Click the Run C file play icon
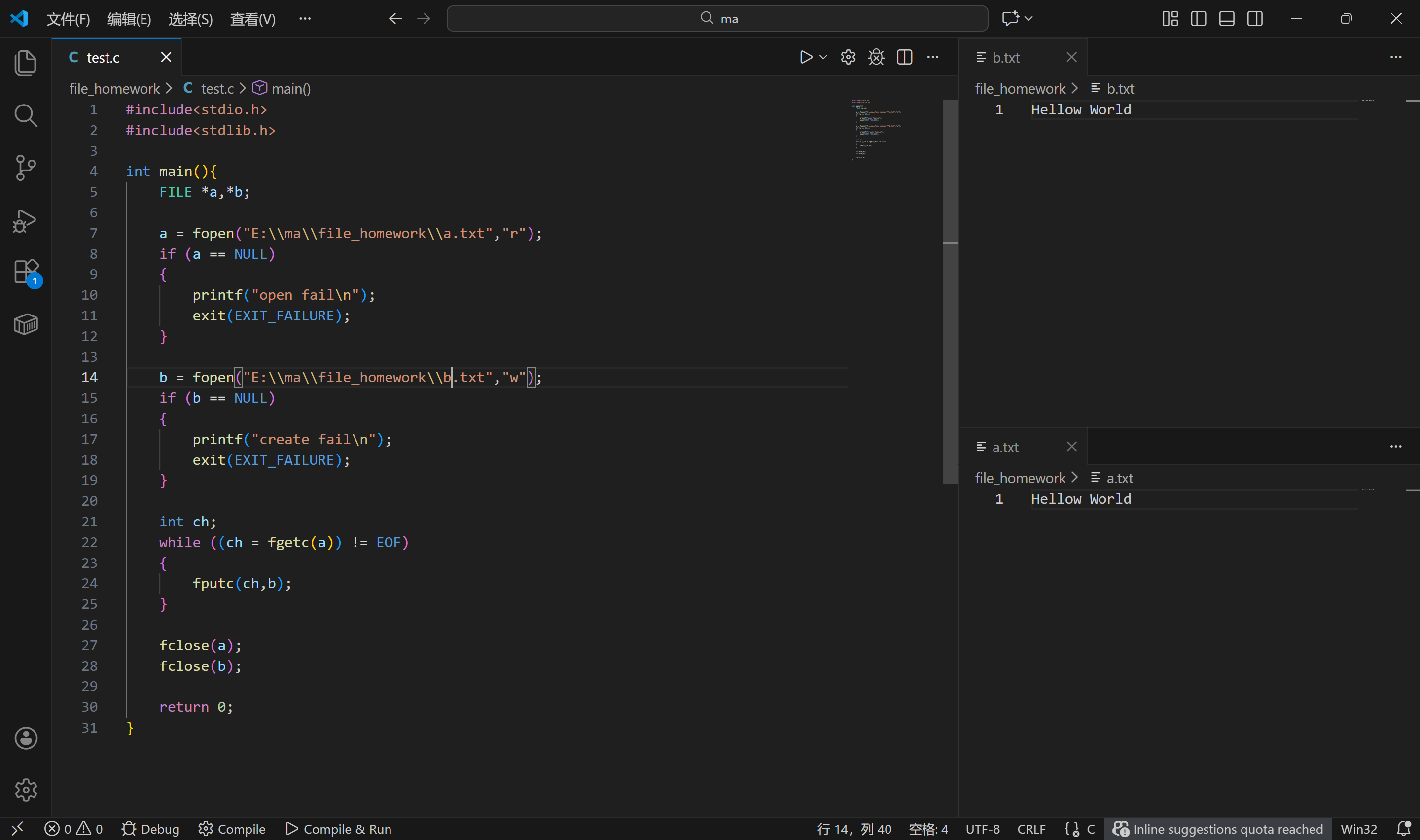The image size is (1420, 840). (x=805, y=57)
